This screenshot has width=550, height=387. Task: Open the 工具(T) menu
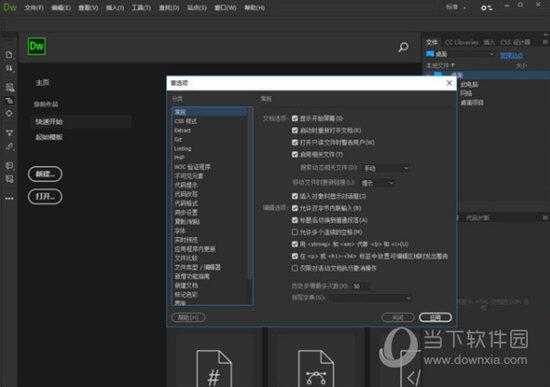pos(141,8)
